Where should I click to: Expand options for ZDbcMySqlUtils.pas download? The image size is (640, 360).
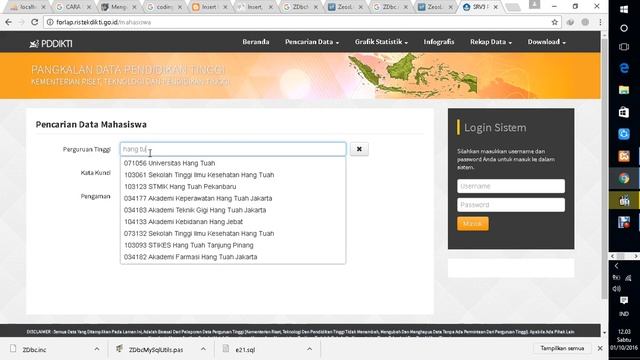(x=203, y=349)
